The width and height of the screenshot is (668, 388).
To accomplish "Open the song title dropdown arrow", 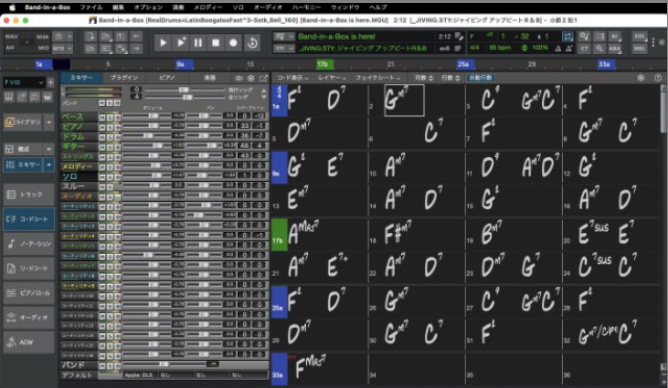I will 291,37.
